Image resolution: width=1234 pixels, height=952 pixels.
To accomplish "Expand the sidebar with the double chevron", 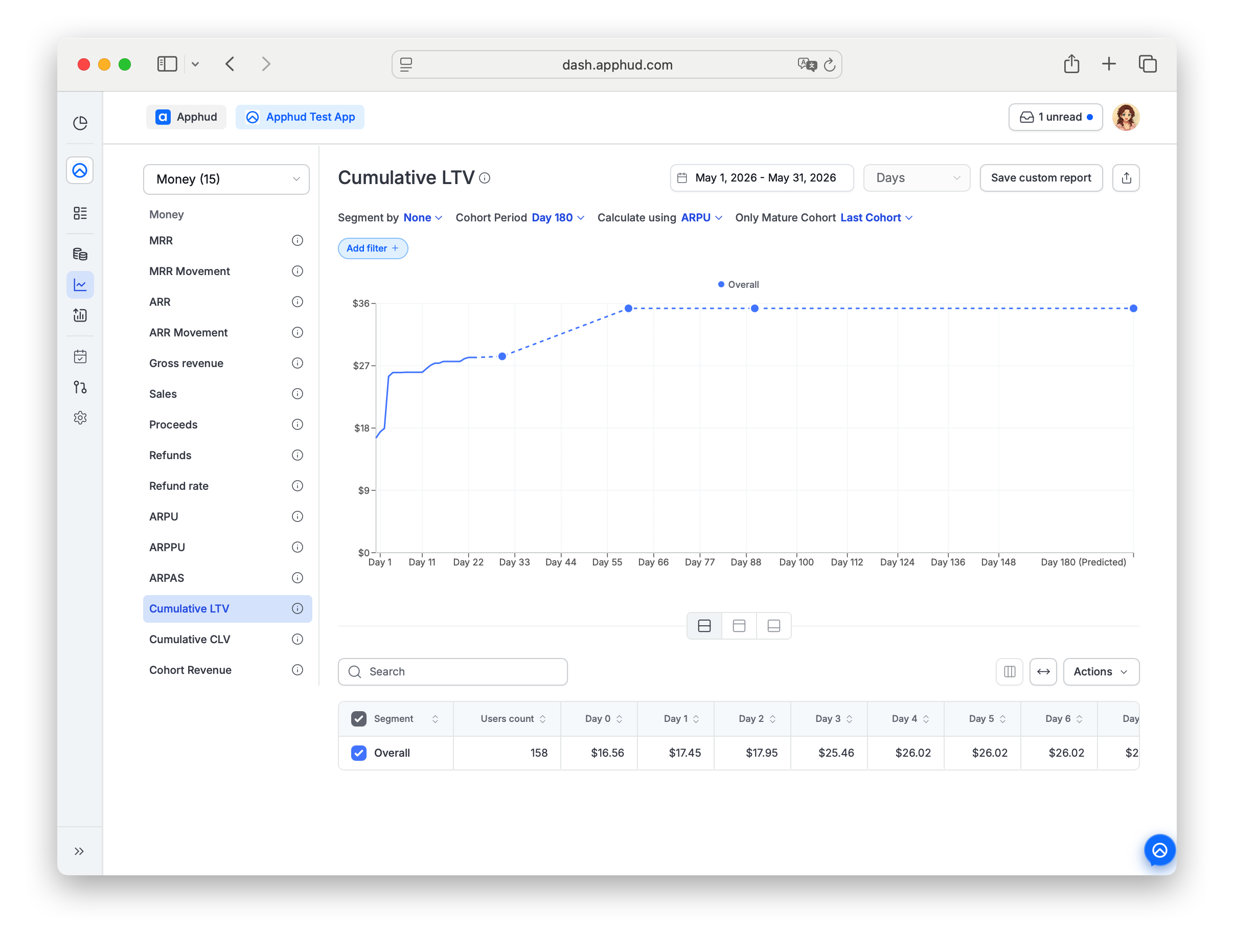I will point(79,851).
